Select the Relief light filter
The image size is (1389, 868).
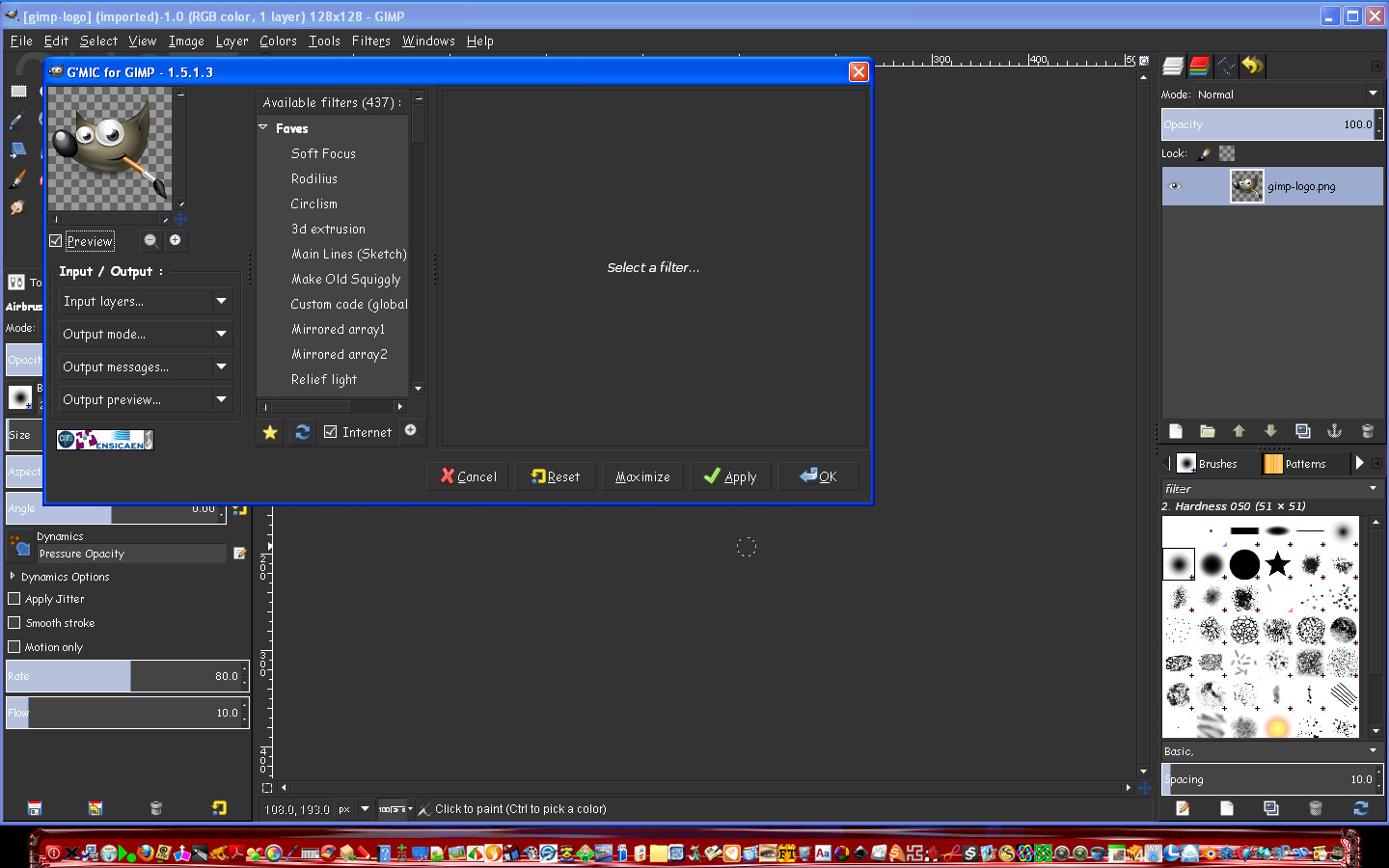(324, 379)
